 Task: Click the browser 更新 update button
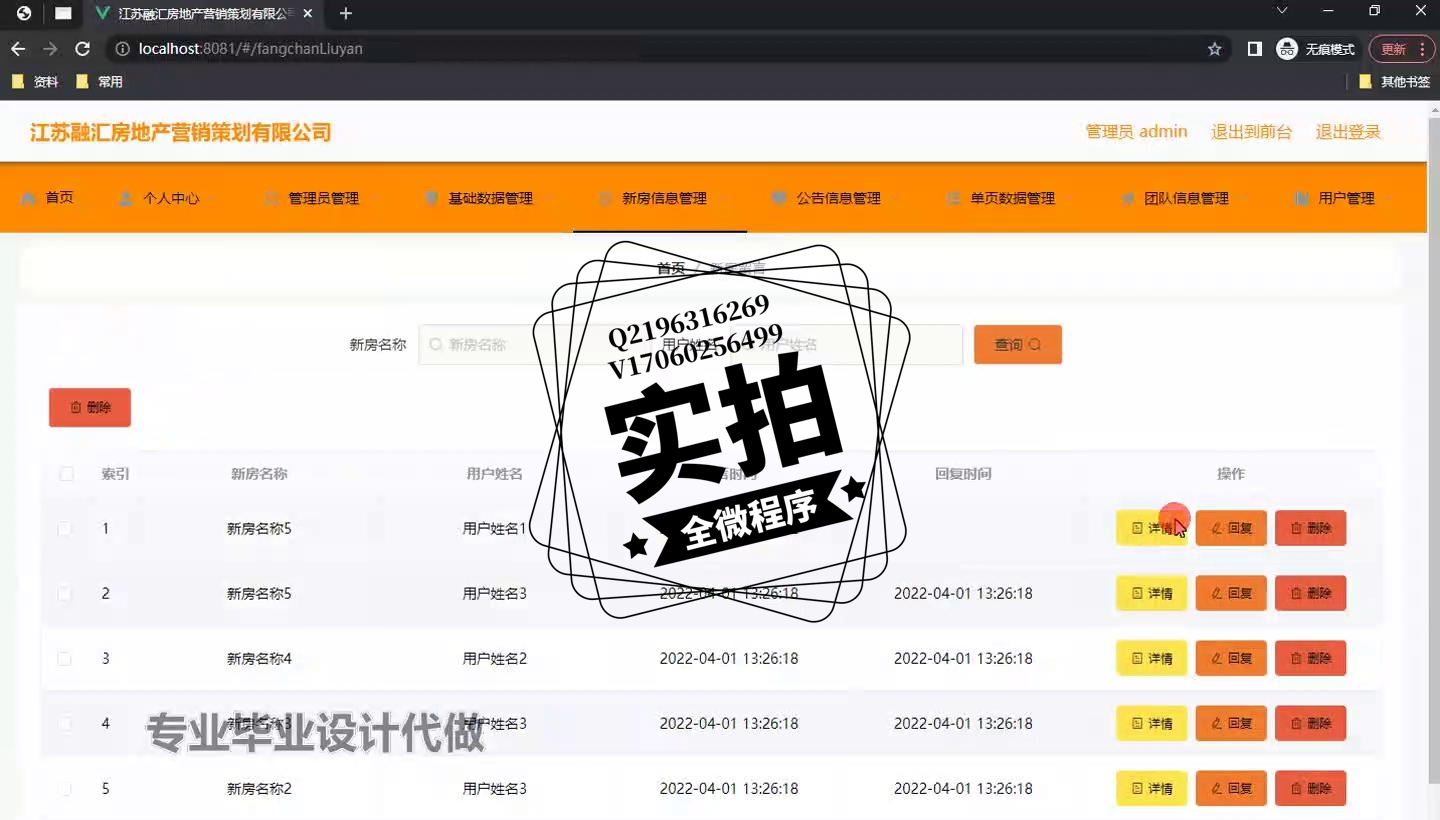pos(1402,49)
